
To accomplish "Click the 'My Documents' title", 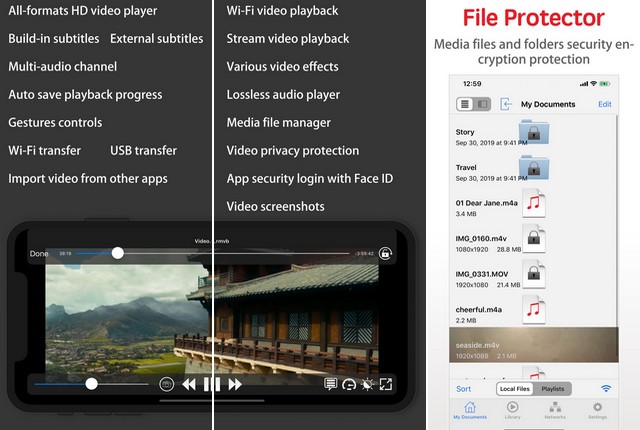I will pos(548,104).
